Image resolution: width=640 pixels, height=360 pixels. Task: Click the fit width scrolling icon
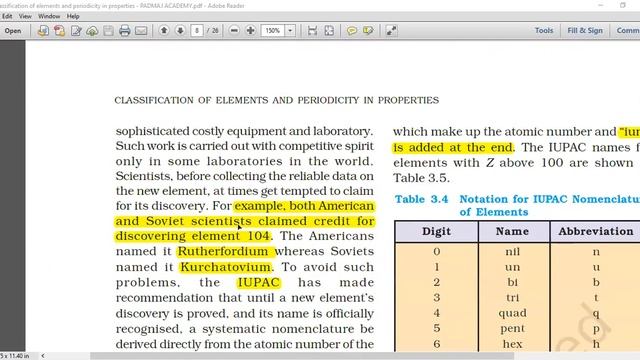click(313, 31)
